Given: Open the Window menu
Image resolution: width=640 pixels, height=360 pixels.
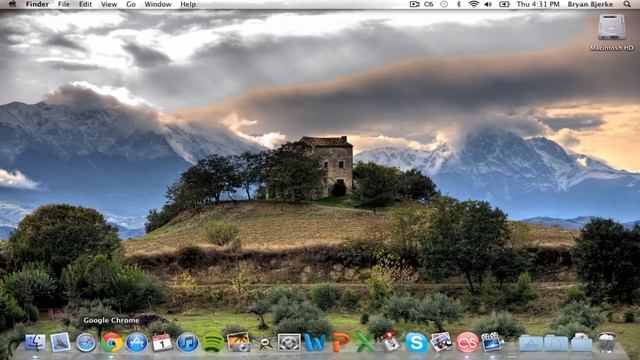Looking at the screenshot, I should (158, 4).
